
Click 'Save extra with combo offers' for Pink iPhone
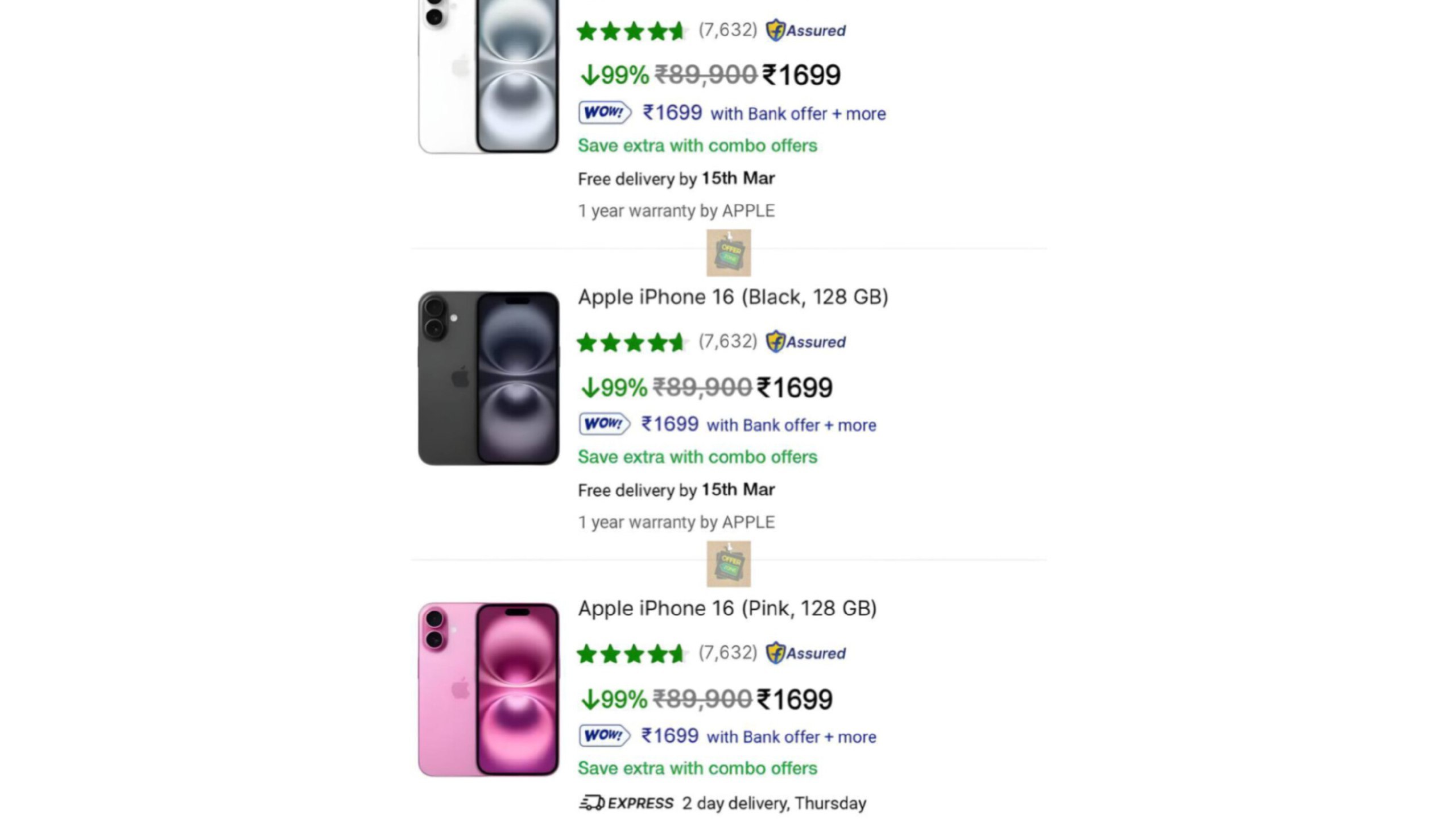click(697, 768)
